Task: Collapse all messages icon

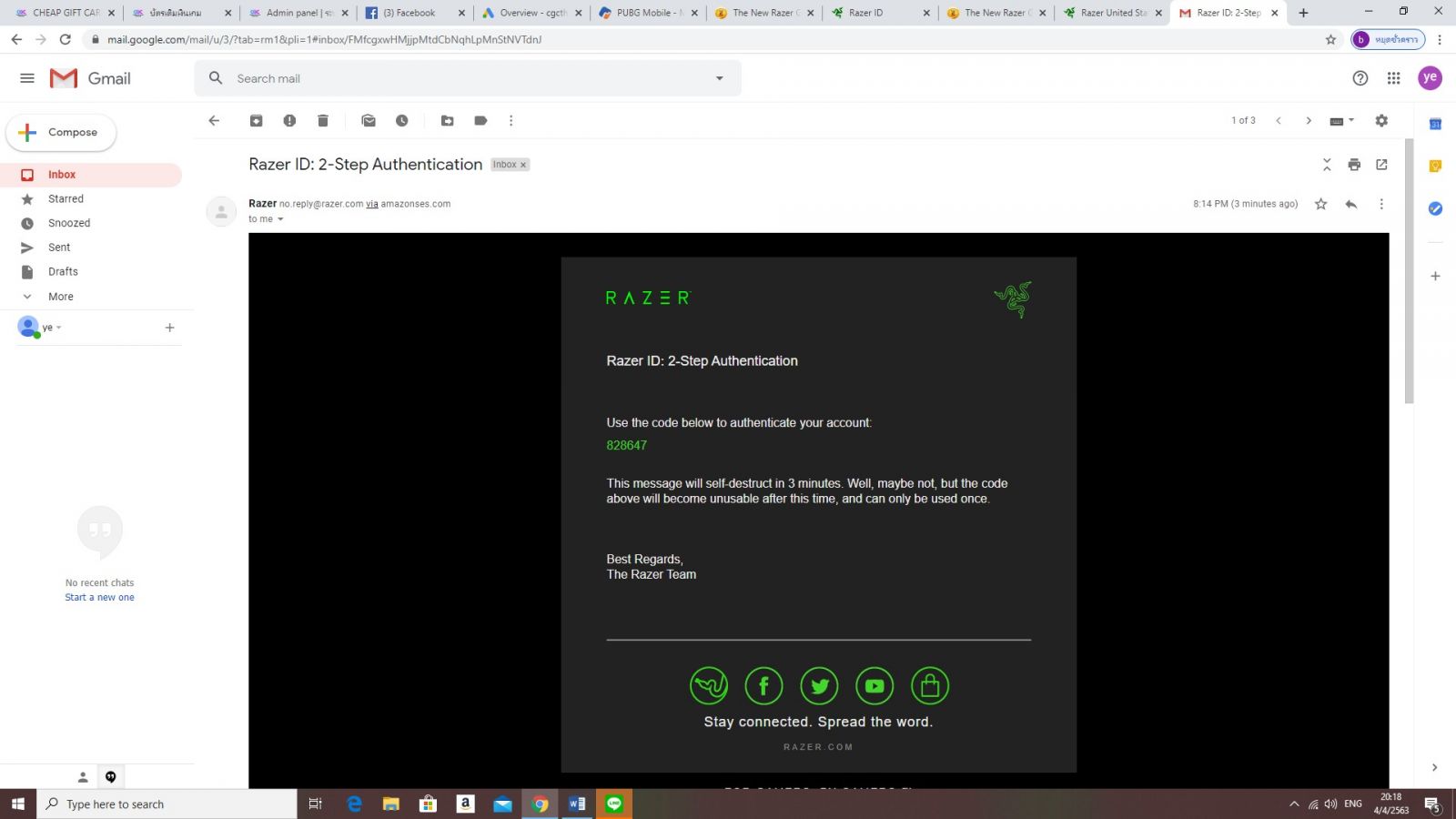Action: tap(1327, 165)
